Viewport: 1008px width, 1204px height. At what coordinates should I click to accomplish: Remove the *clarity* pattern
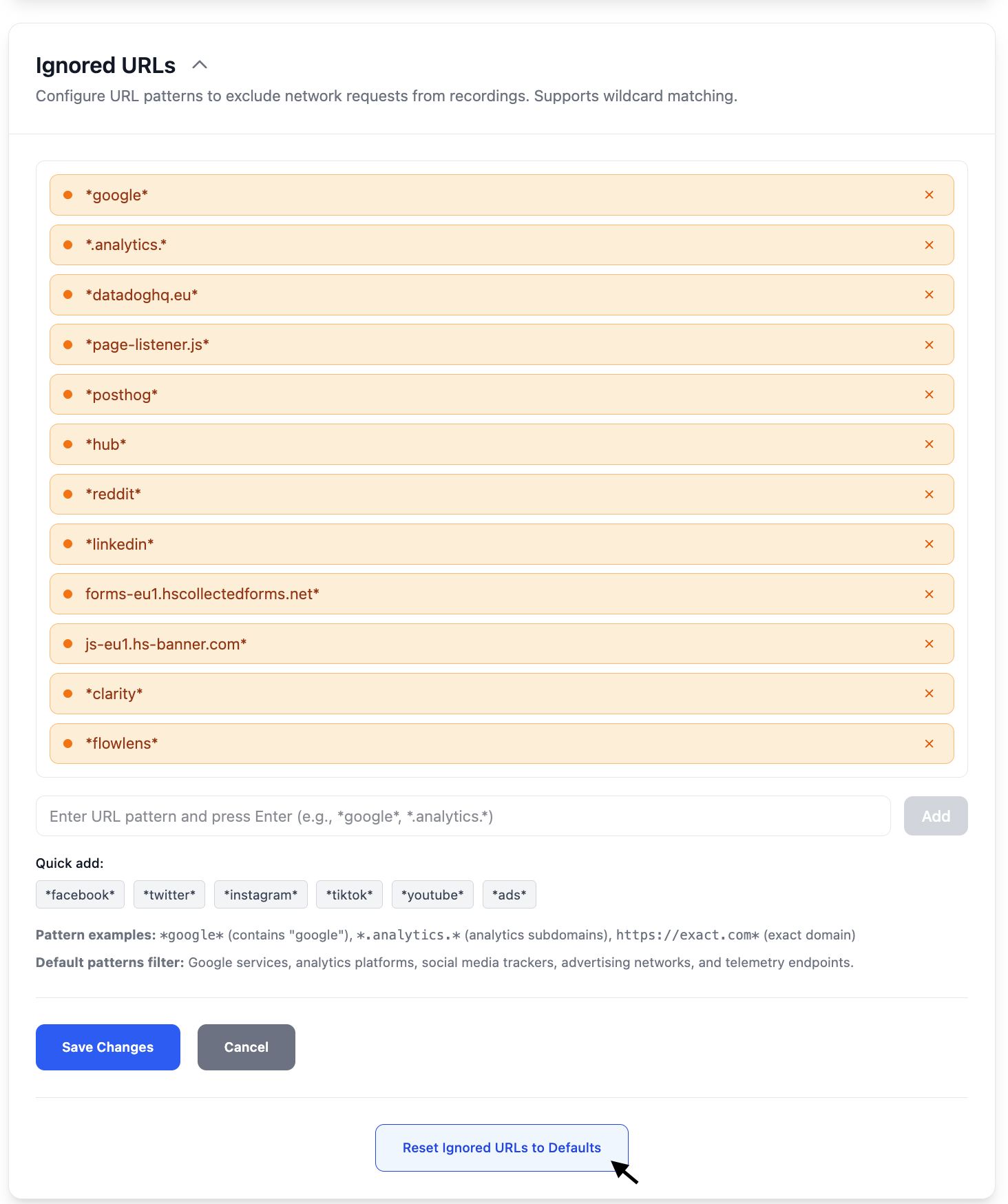click(929, 694)
